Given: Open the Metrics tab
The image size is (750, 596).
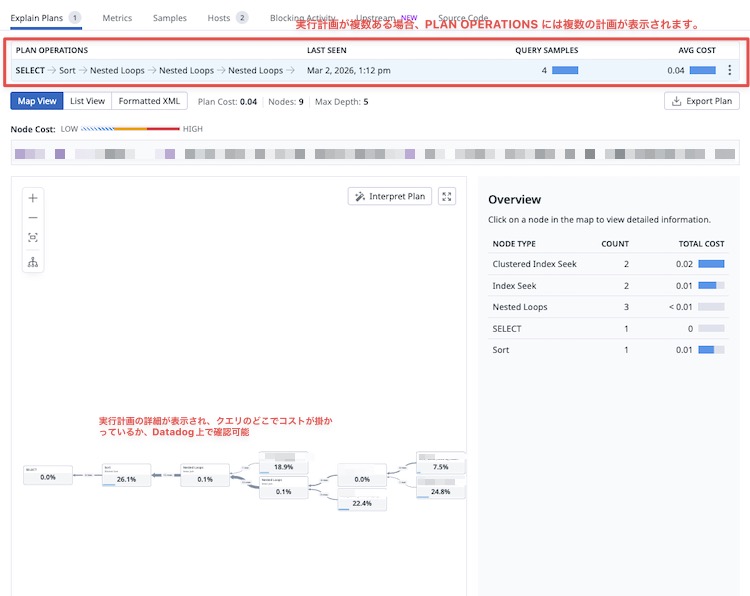Looking at the screenshot, I should pos(117,18).
